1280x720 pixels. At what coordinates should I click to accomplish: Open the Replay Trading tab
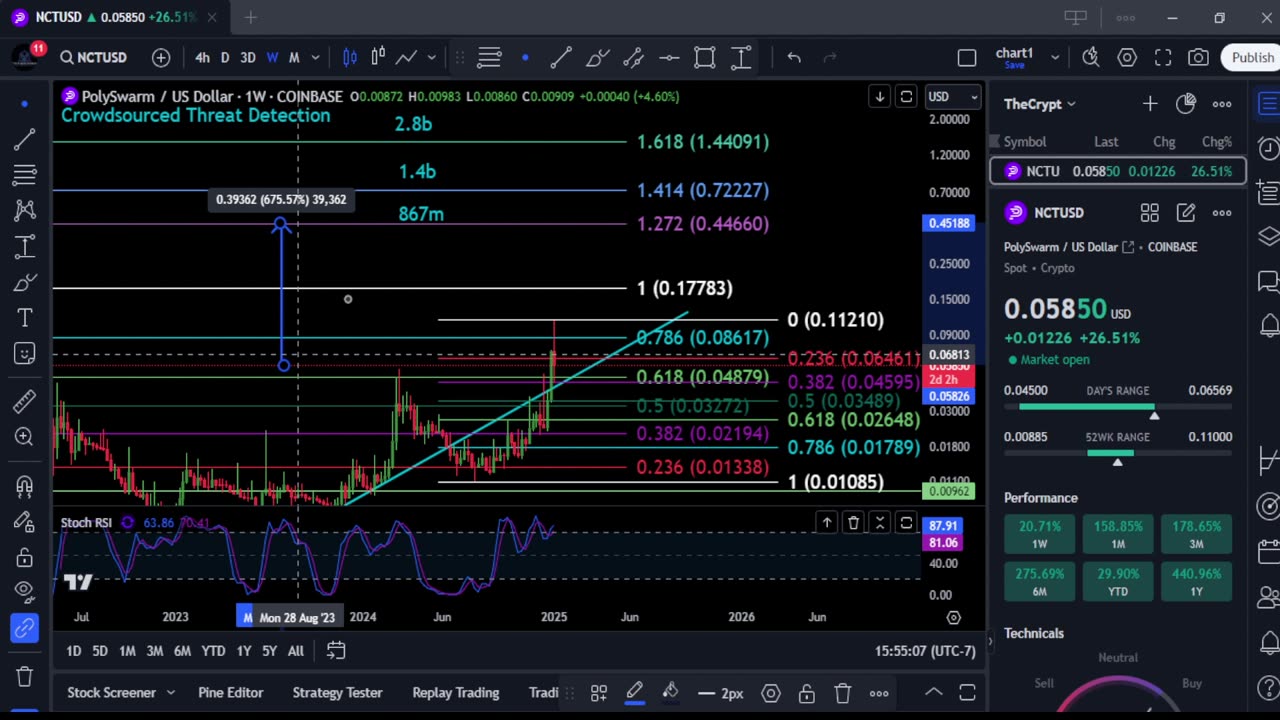456,692
